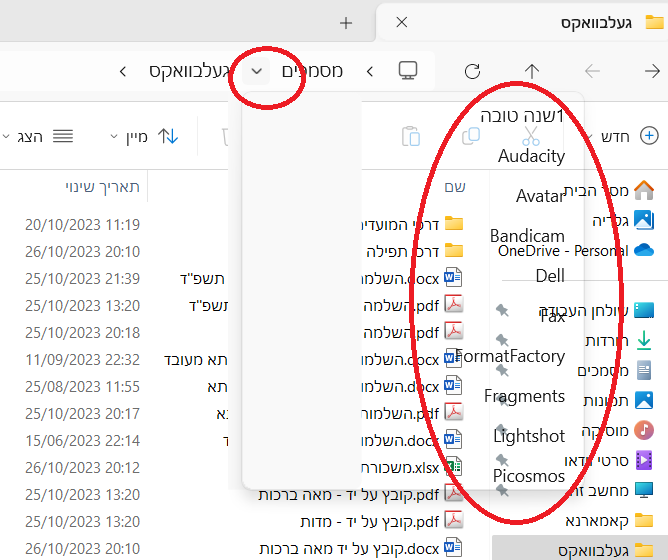Click the date 25/10/2023 20:17
668x560 pixels.
[82, 413]
